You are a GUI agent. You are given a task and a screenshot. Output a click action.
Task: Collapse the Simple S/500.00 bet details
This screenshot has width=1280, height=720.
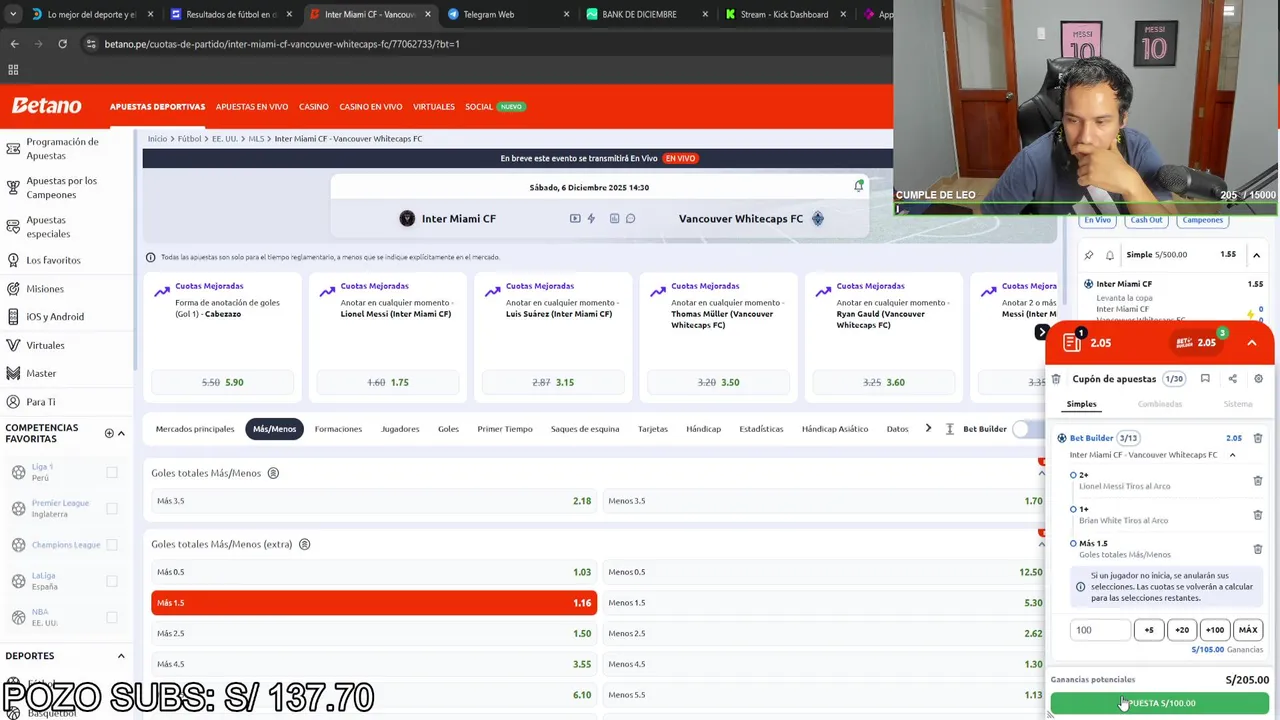point(1256,255)
